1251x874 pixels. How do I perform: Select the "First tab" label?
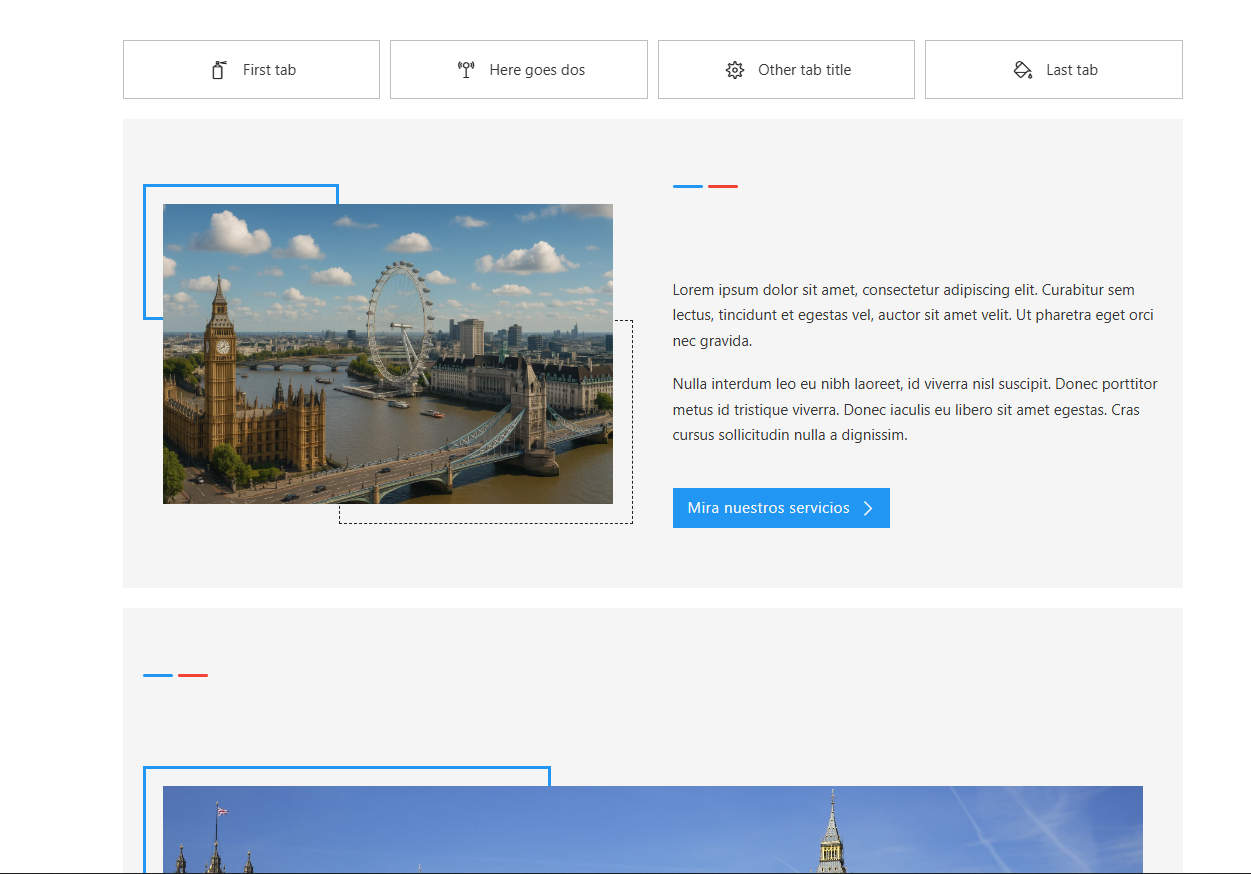(269, 70)
